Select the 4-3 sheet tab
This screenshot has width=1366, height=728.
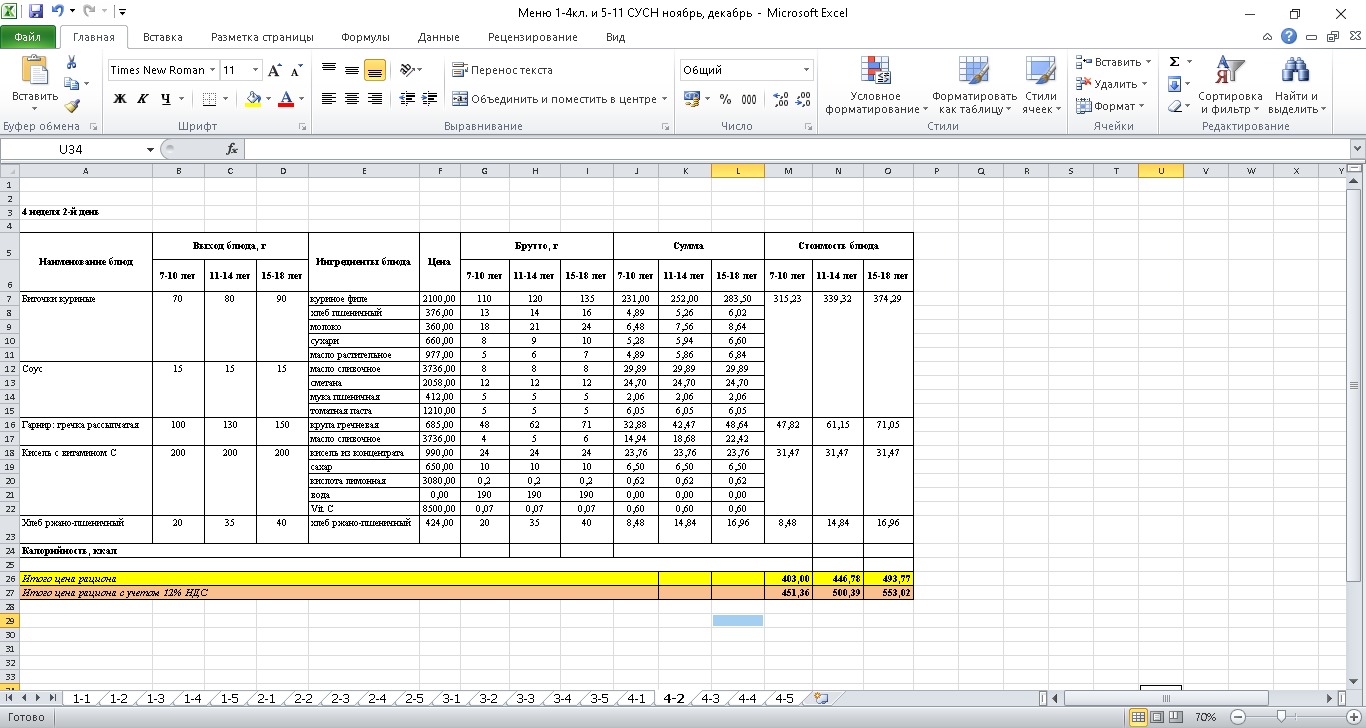click(709, 699)
